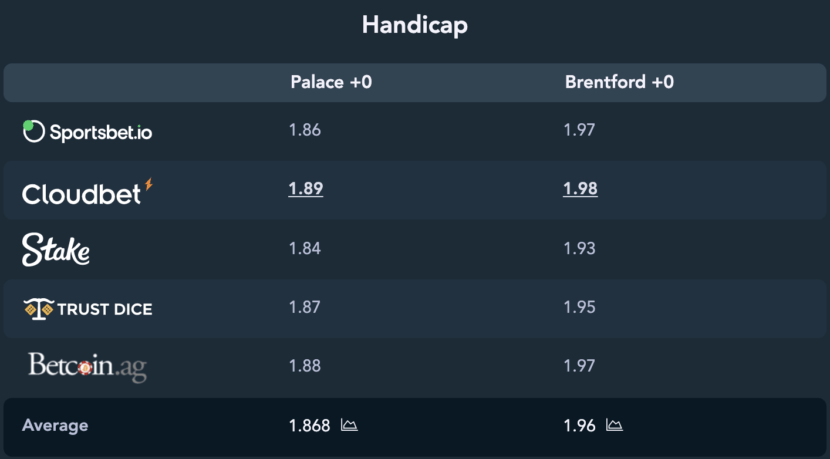The height and width of the screenshot is (459, 830).
Task: Click the Betcoin.ag logo
Action: [87, 367]
